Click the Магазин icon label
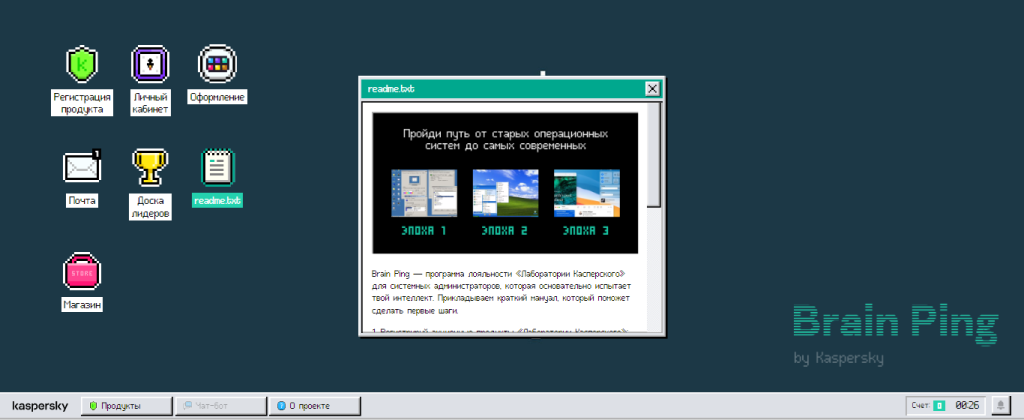 click(x=82, y=304)
